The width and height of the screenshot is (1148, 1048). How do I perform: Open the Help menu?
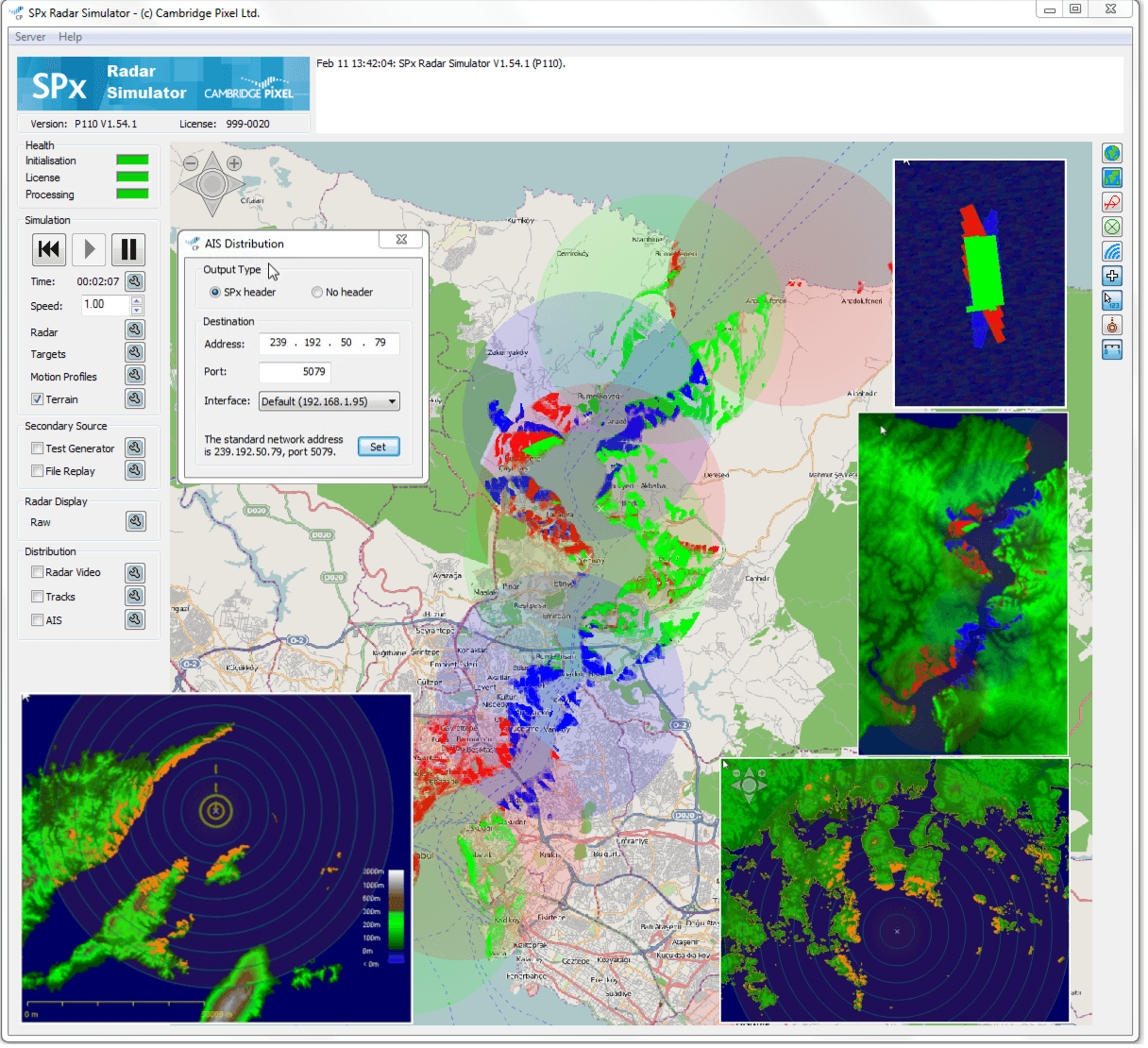click(70, 37)
